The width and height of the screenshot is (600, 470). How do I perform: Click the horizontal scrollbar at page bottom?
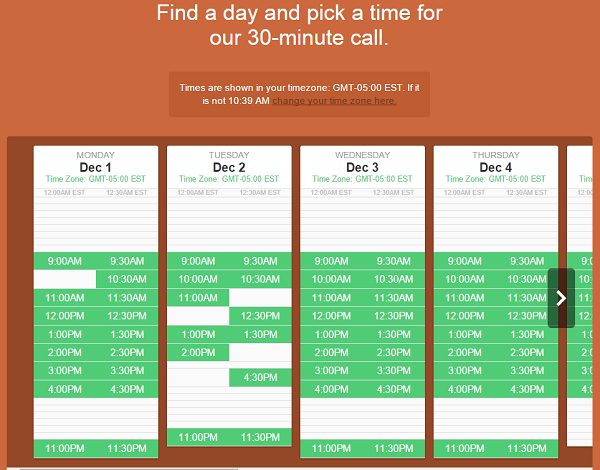click(x=129, y=469)
